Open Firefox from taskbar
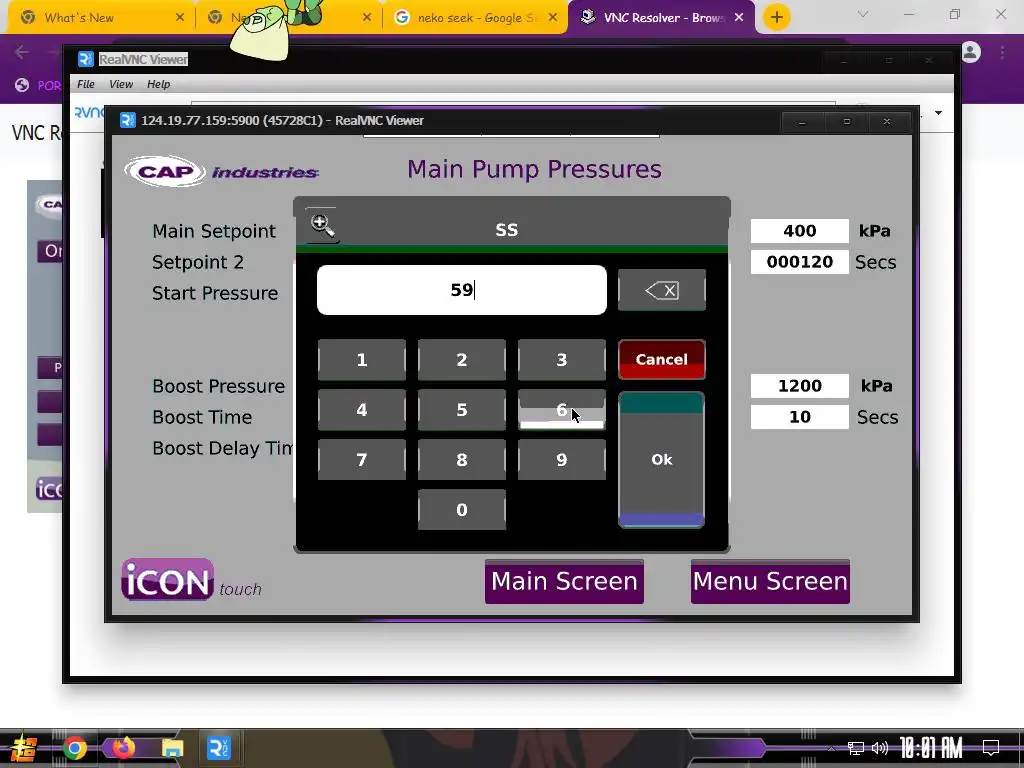1024x768 pixels. click(x=123, y=748)
